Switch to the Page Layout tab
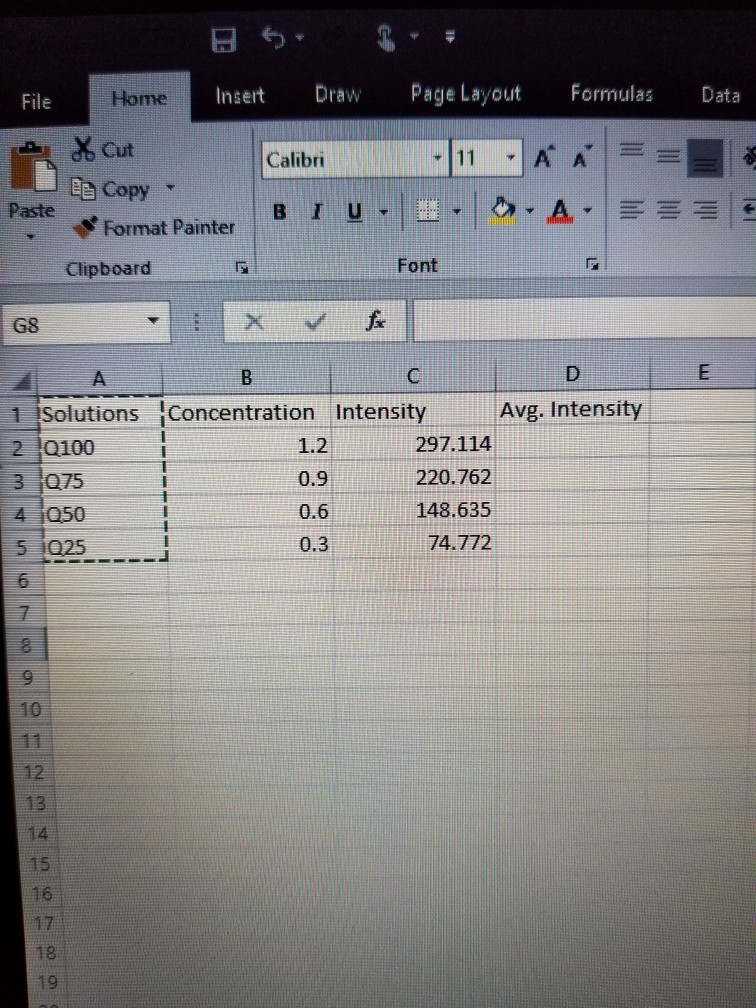 pos(466,94)
